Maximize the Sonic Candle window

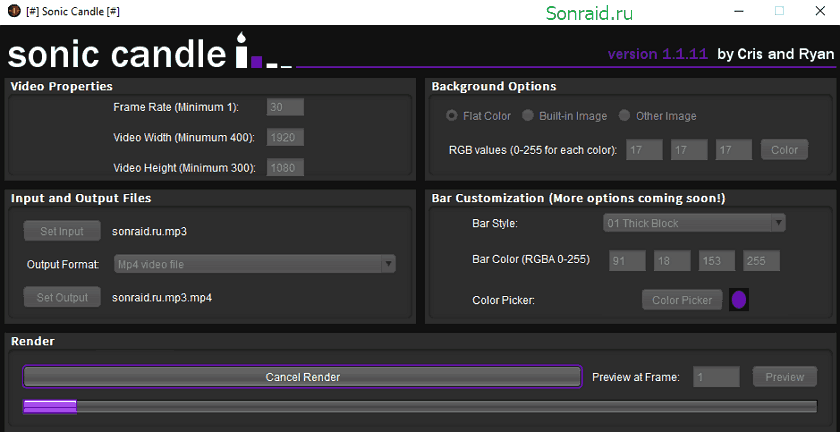pyautogui.click(x=779, y=11)
